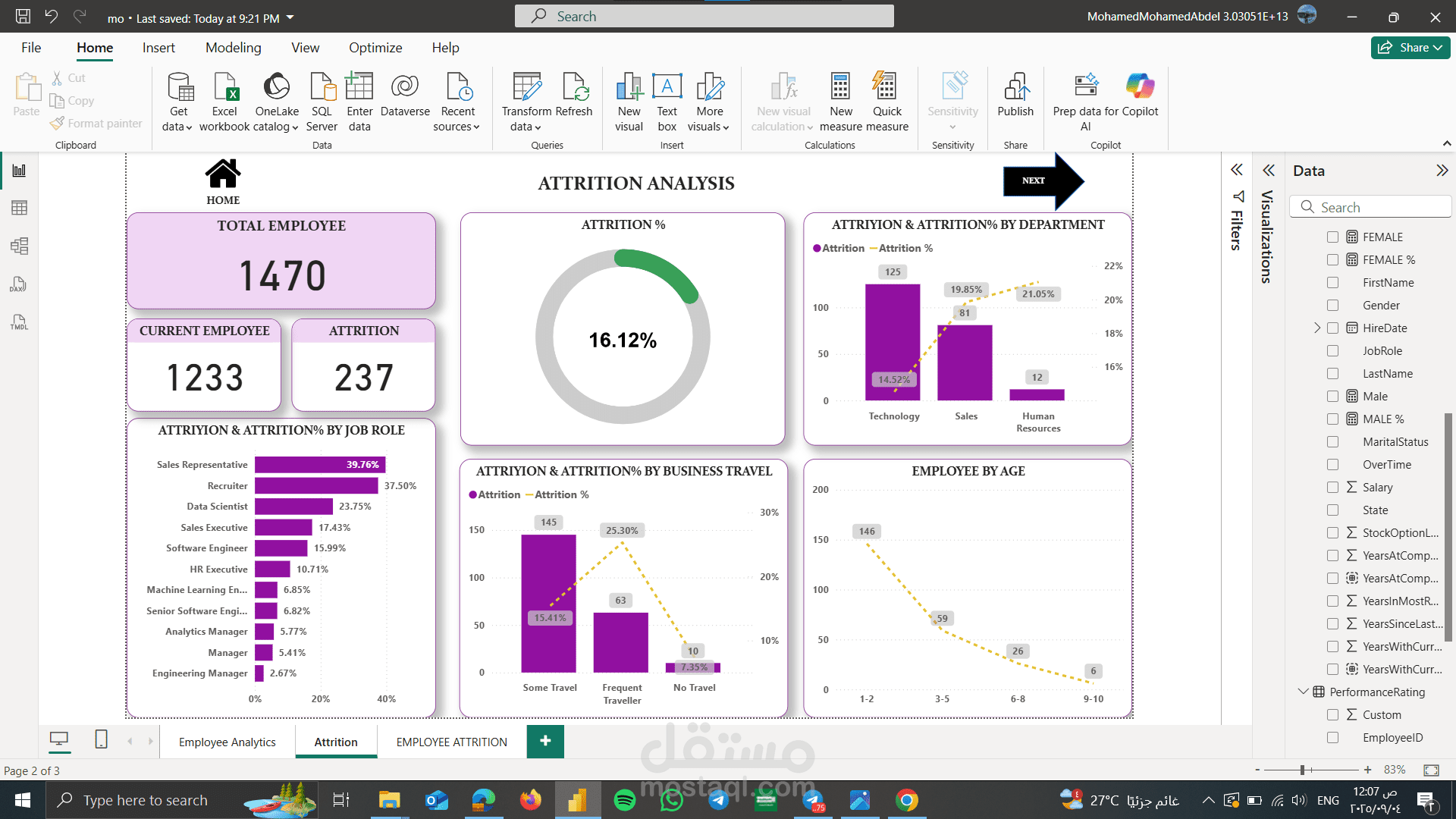Switch to EMPLOYEE ATTRITION page tab
The height and width of the screenshot is (819, 1456).
(451, 742)
